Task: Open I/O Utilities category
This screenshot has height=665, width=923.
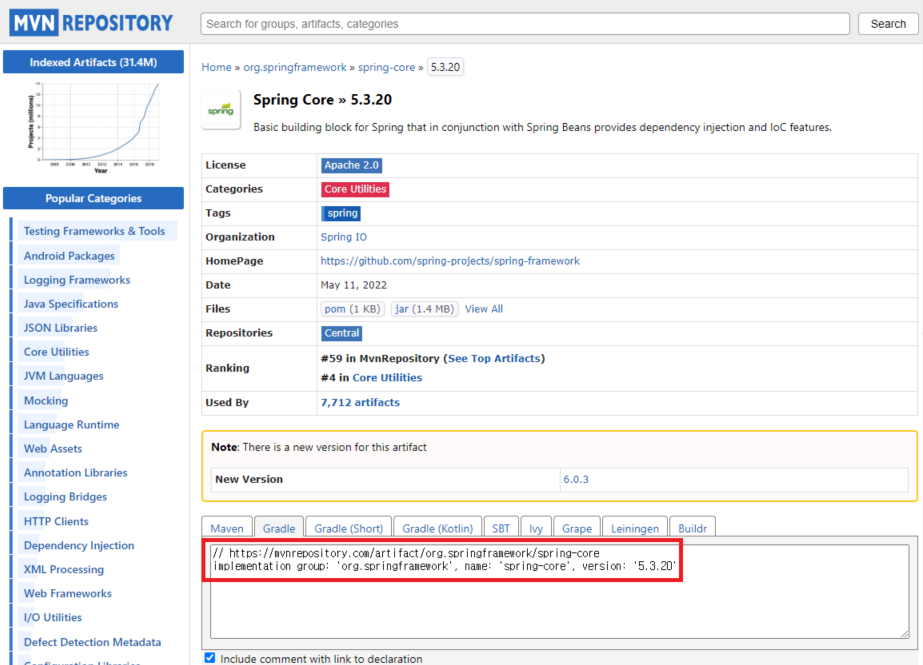Action: 52,618
